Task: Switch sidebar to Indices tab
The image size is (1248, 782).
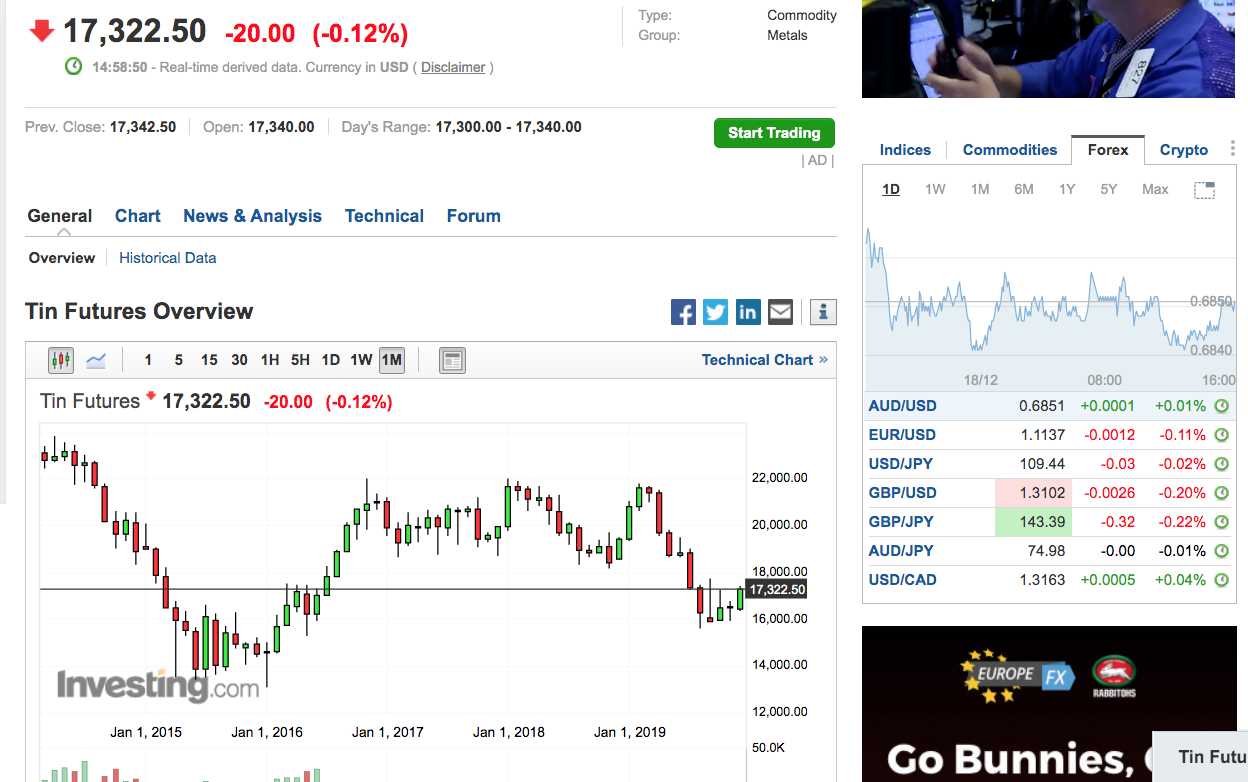Action: (x=905, y=150)
